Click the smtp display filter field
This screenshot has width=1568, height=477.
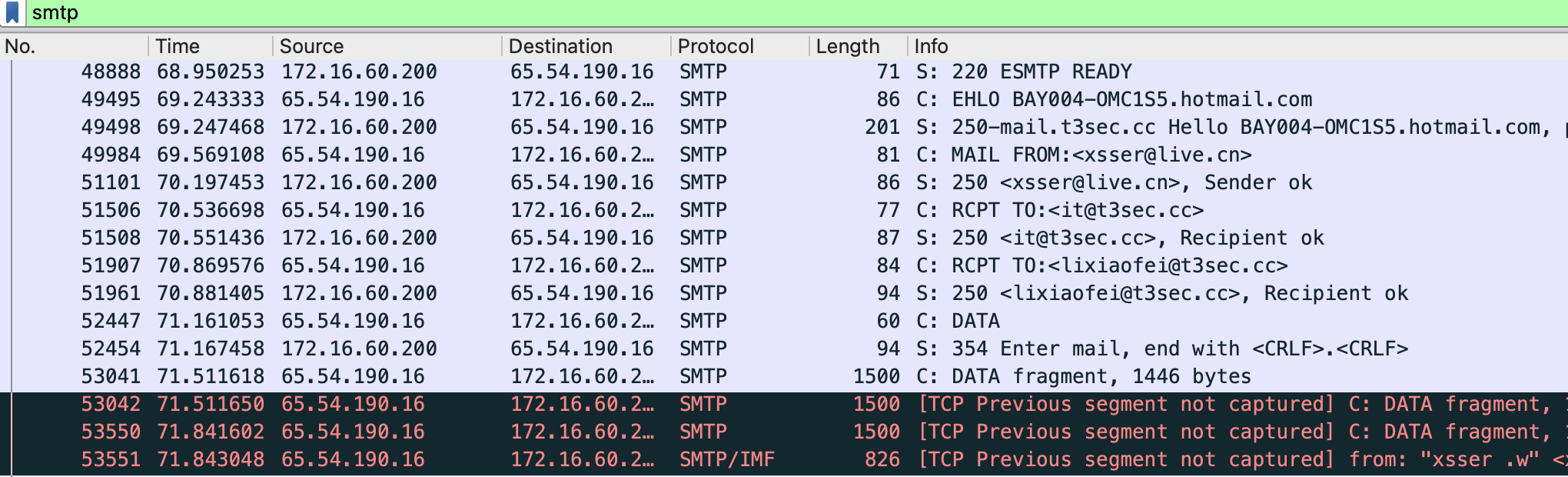[x=769, y=13]
